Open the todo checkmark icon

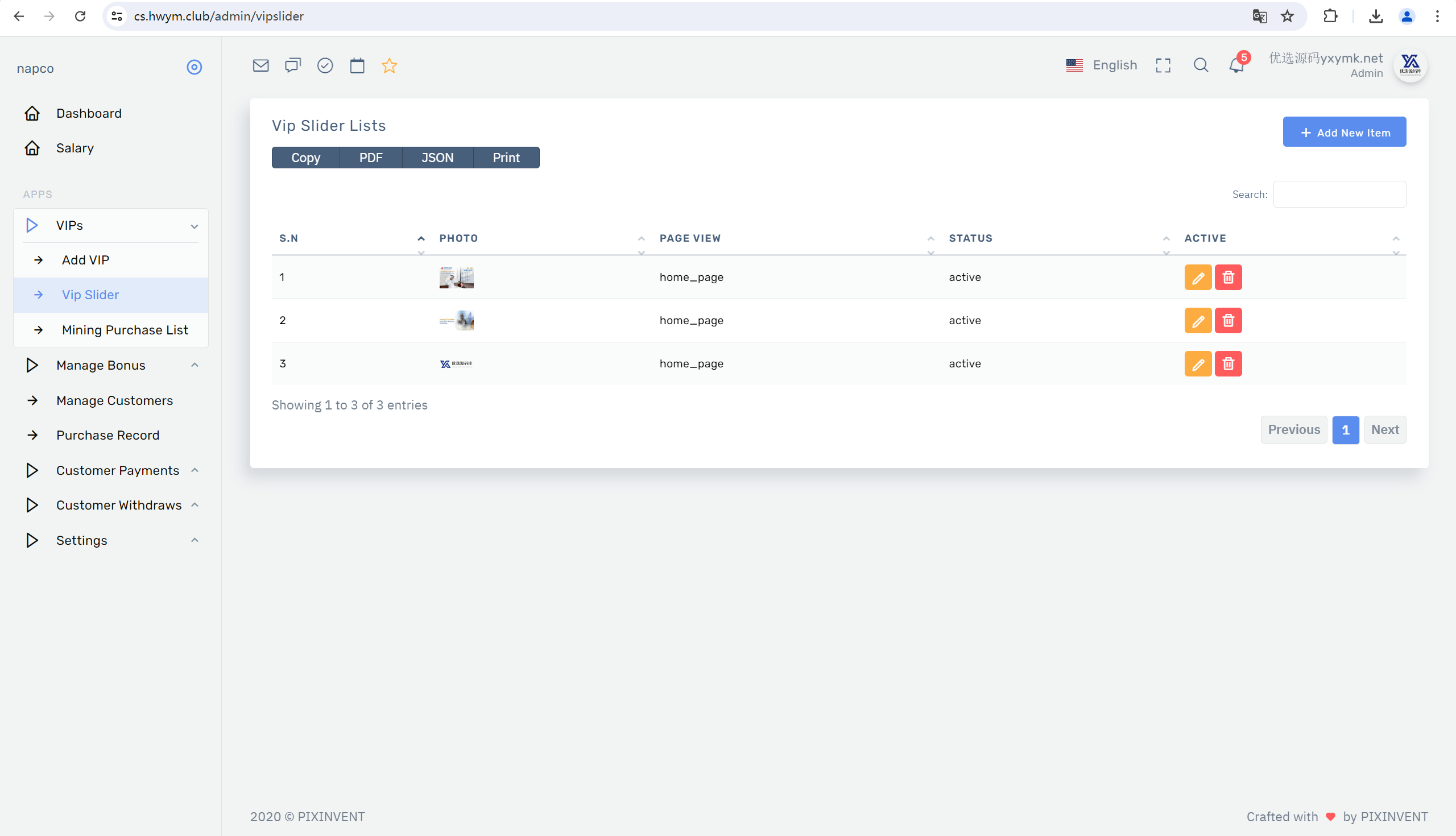[x=325, y=65]
